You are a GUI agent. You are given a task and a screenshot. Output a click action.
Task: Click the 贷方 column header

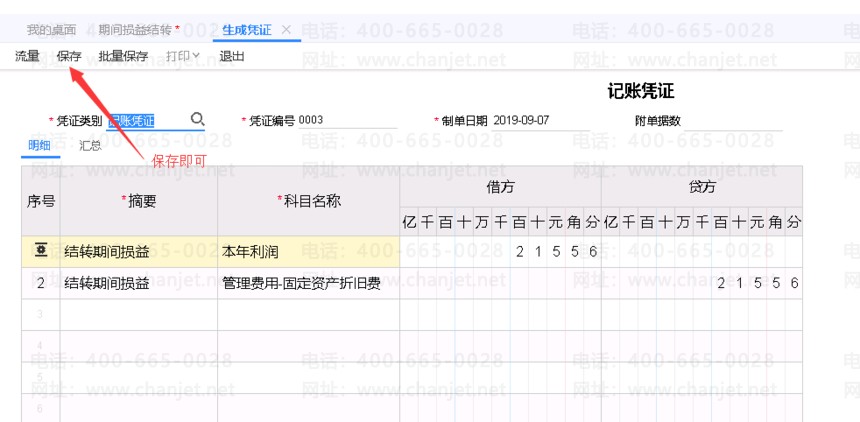tap(702, 187)
